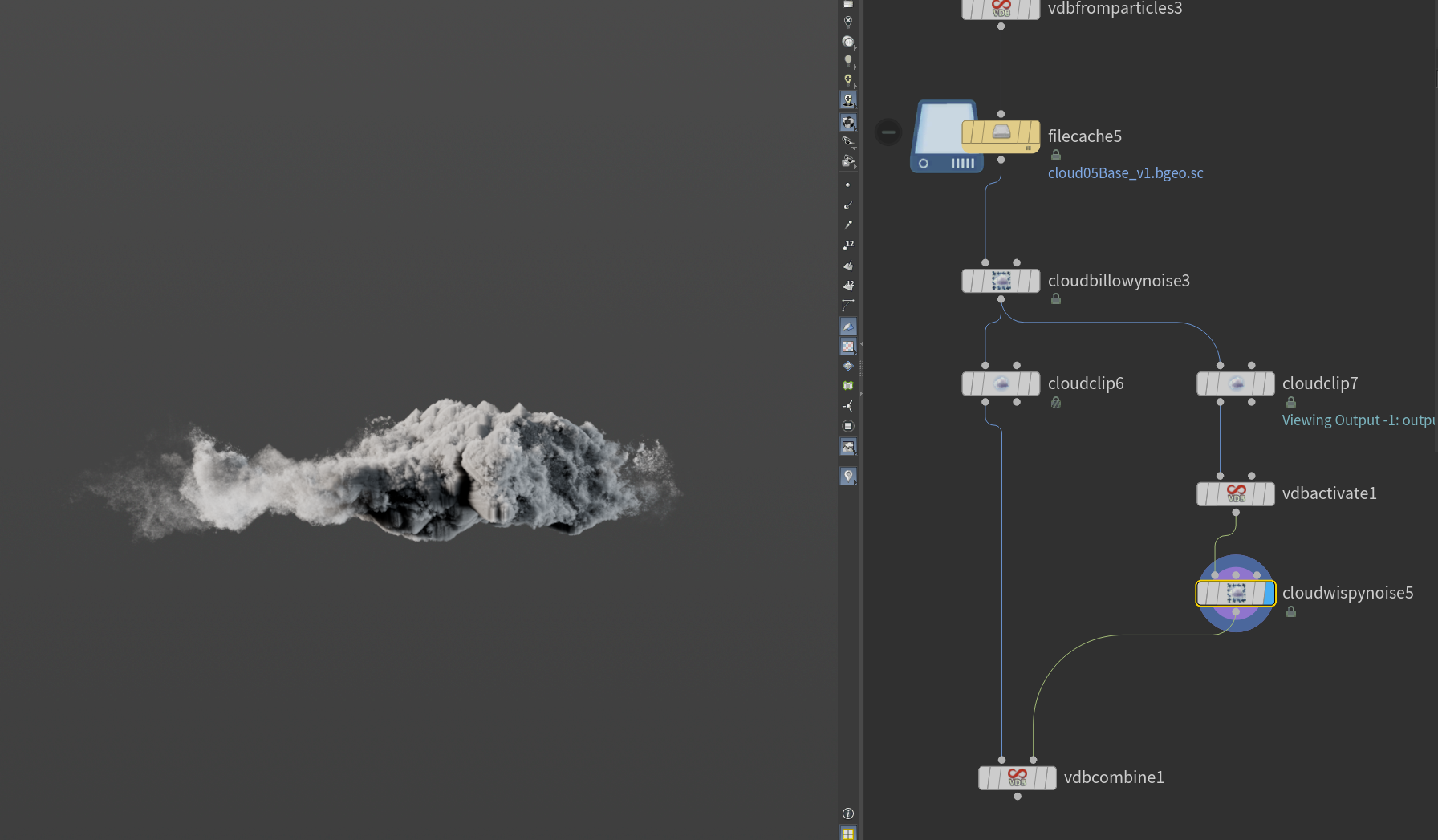
Task: Open the cloud05Base_v1.bgeo.sc file link
Action: coord(1126,172)
